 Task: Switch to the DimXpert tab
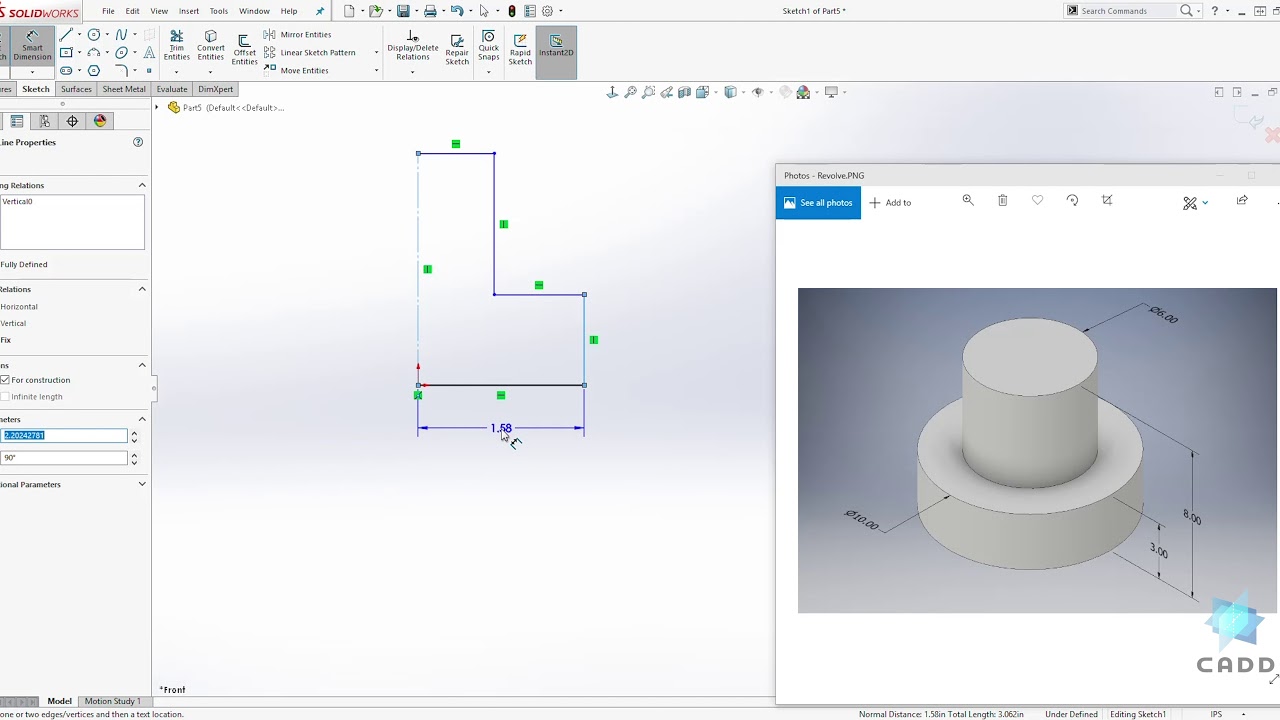click(x=216, y=89)
